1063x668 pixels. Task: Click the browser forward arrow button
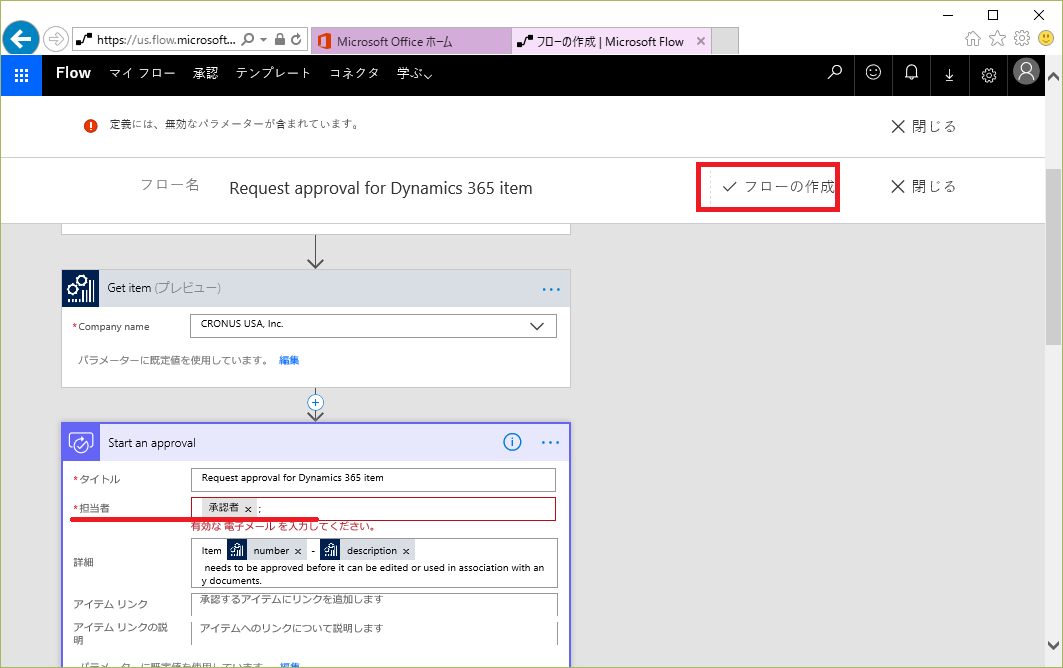click(x=56, y=39)
